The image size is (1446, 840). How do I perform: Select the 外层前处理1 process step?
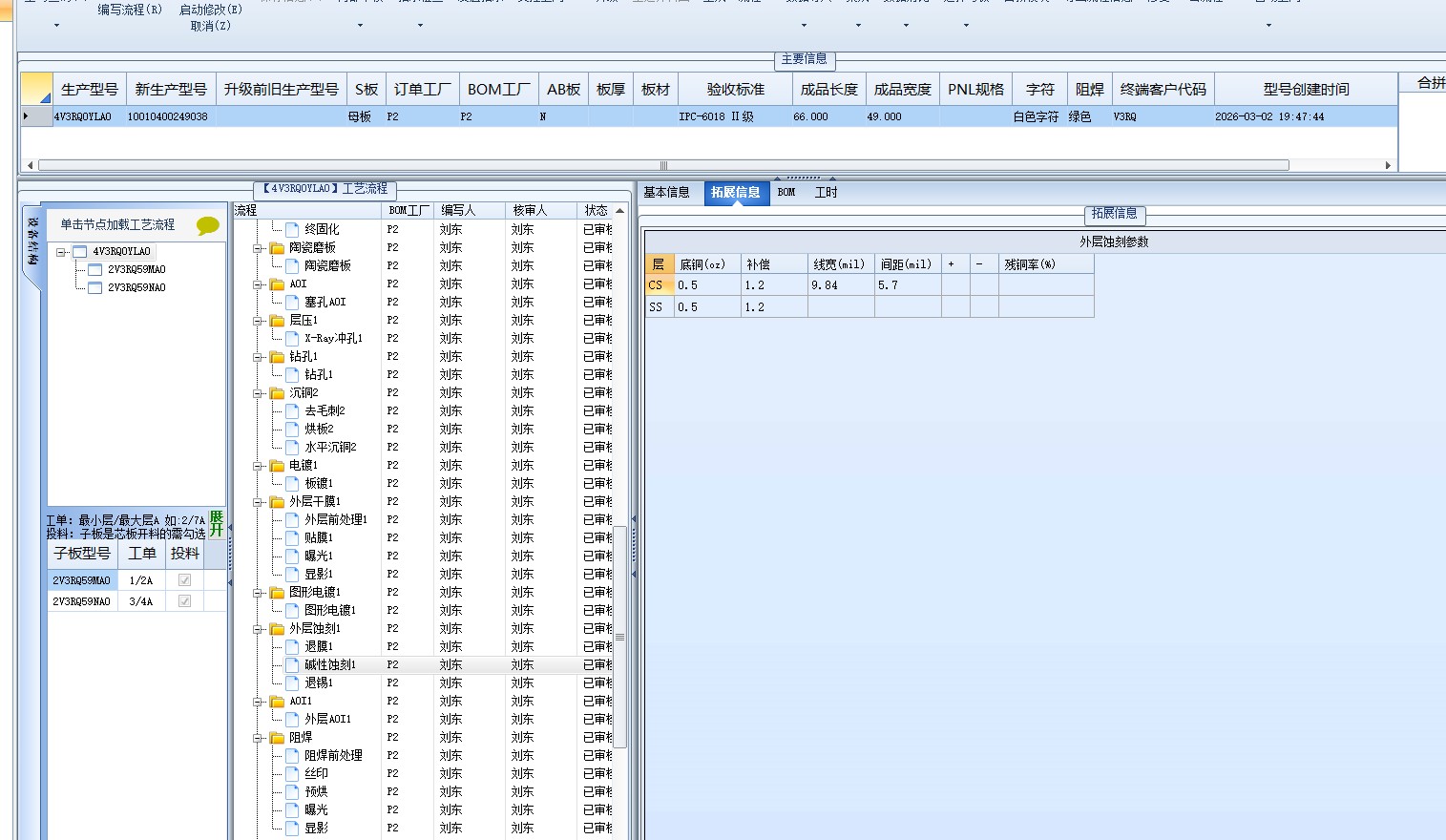(x=336, y=519)
